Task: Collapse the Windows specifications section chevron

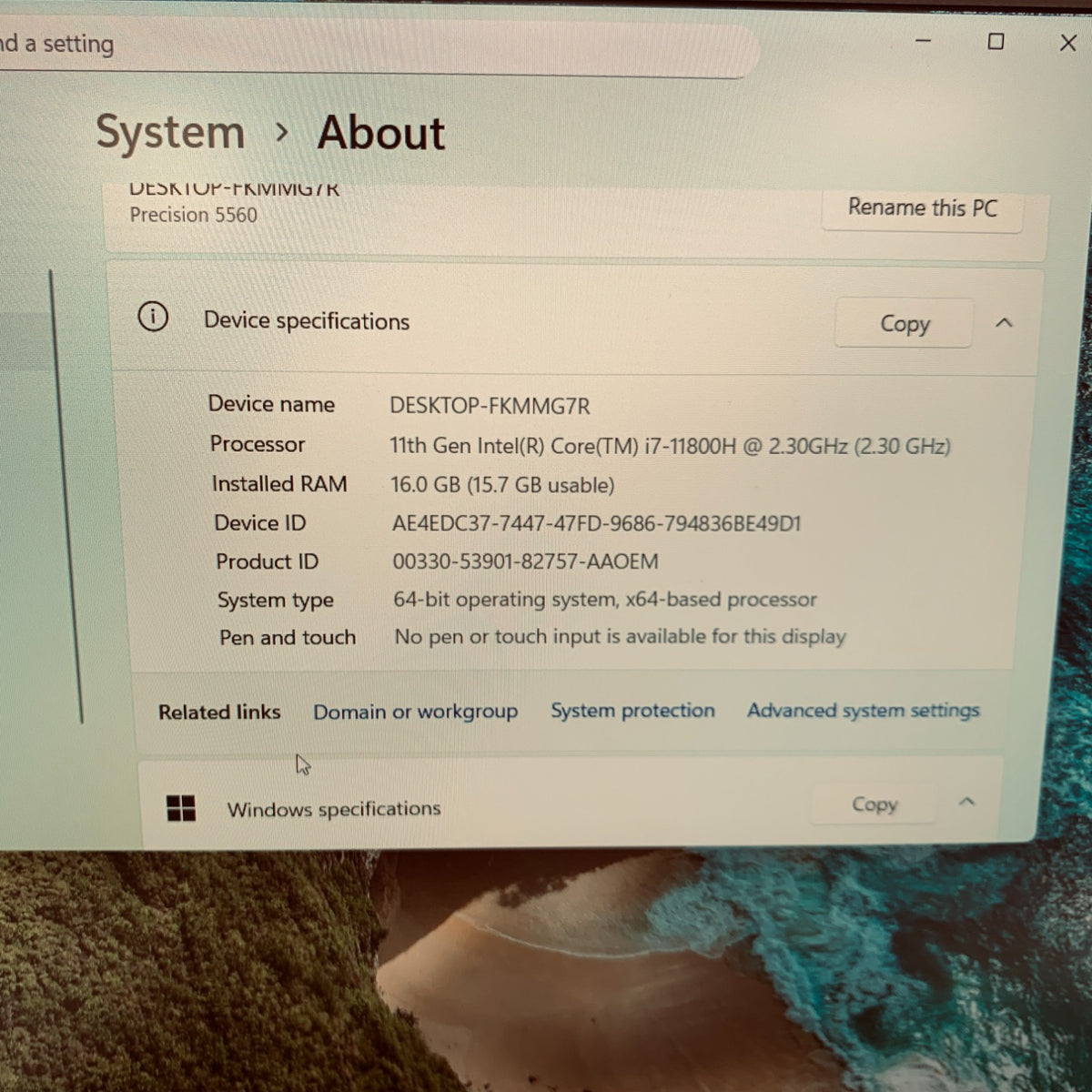Action: coord(966,802)
